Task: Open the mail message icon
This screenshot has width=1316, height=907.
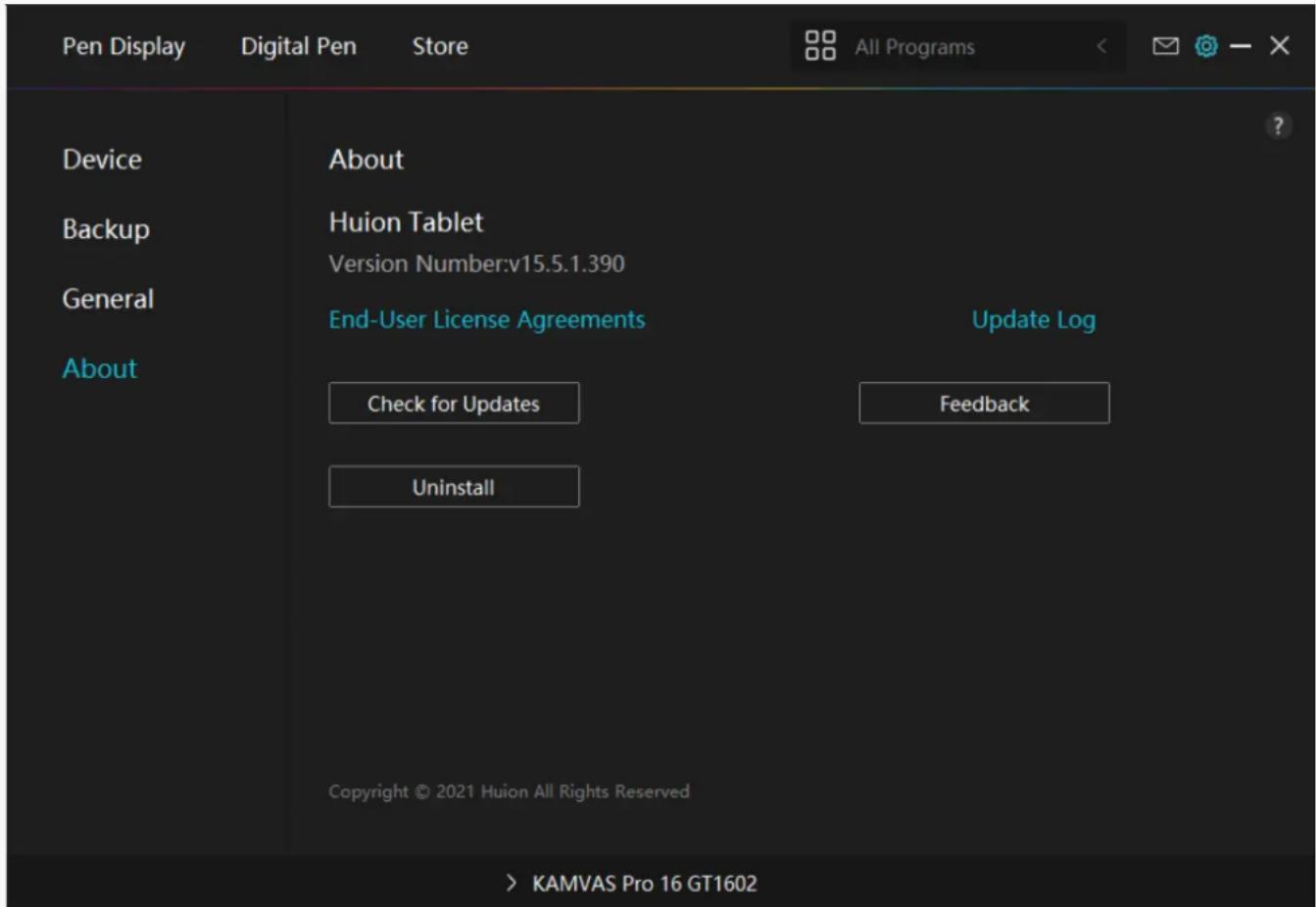Action: tap(1165, 46)
